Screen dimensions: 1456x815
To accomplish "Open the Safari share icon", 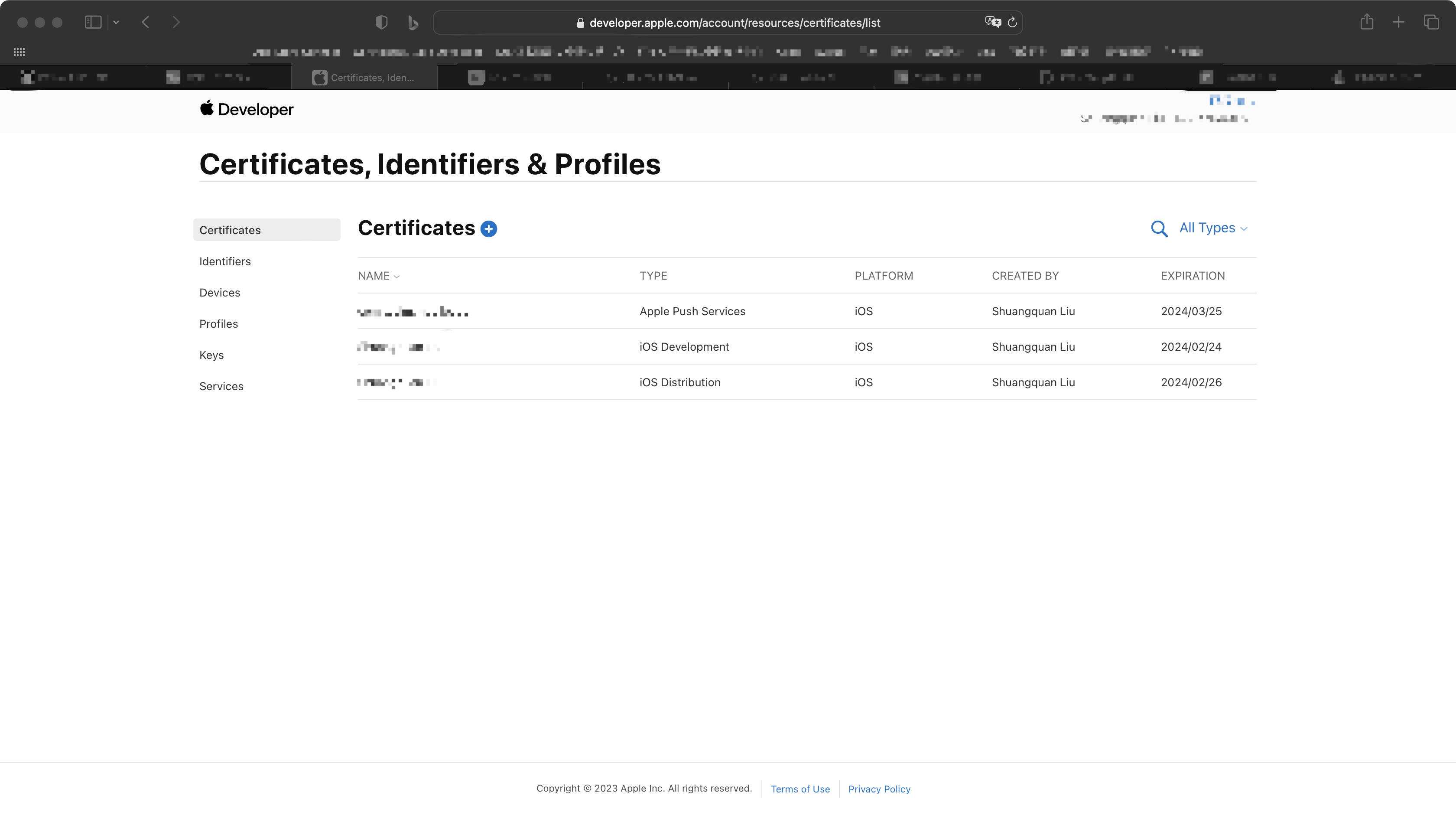I will [1367, 22].
